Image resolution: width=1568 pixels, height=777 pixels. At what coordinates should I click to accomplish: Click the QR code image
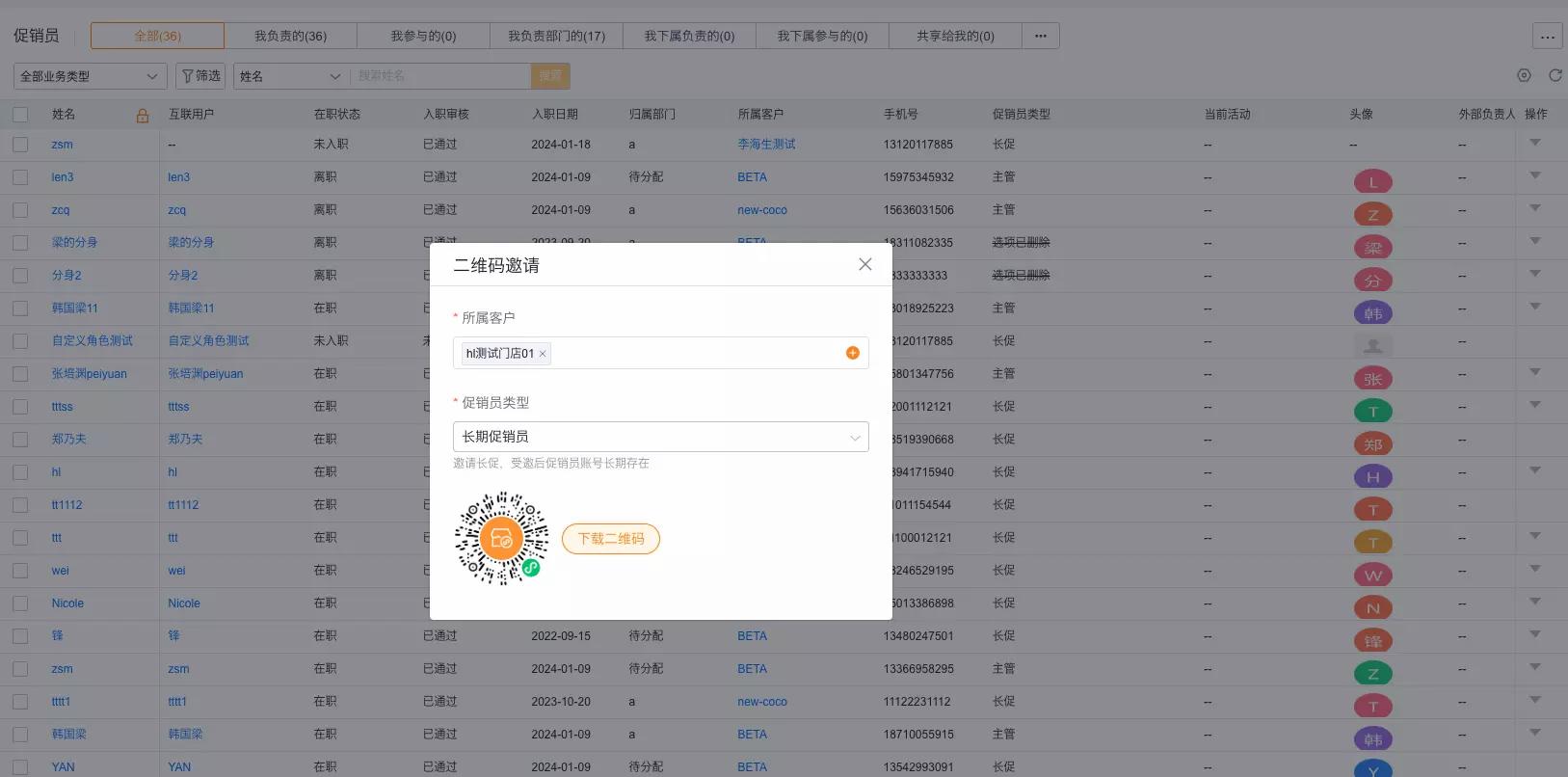501,539
